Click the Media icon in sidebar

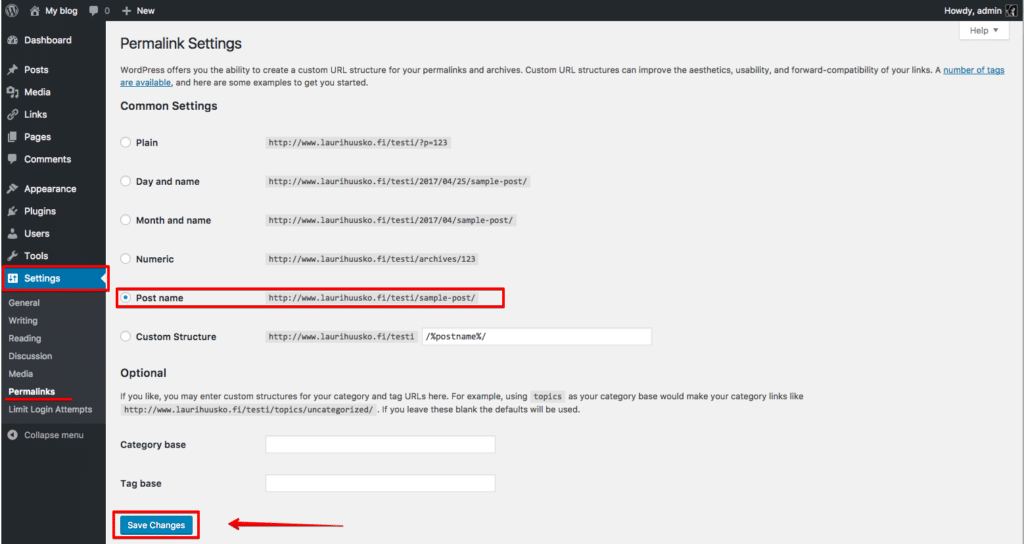pyautogui.click(x=12, y=92)
